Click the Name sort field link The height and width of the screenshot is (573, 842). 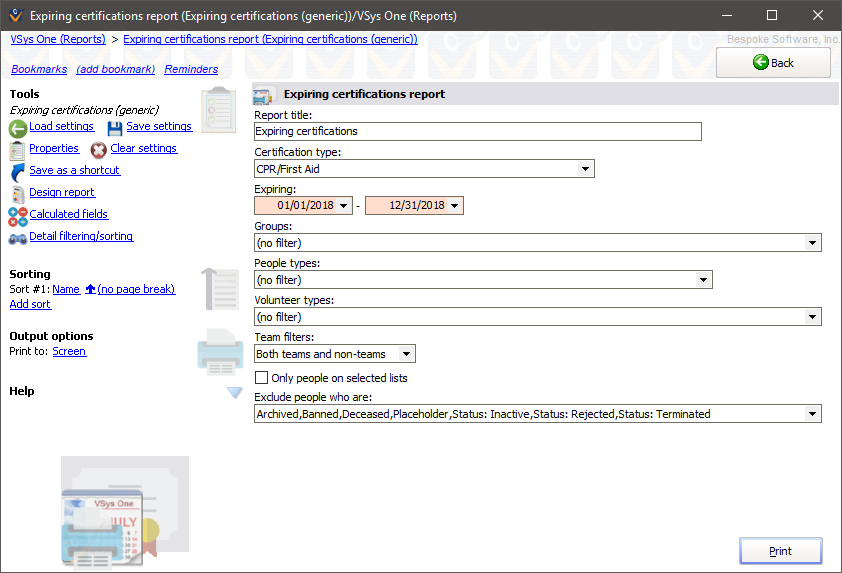[x=66, y=289]
